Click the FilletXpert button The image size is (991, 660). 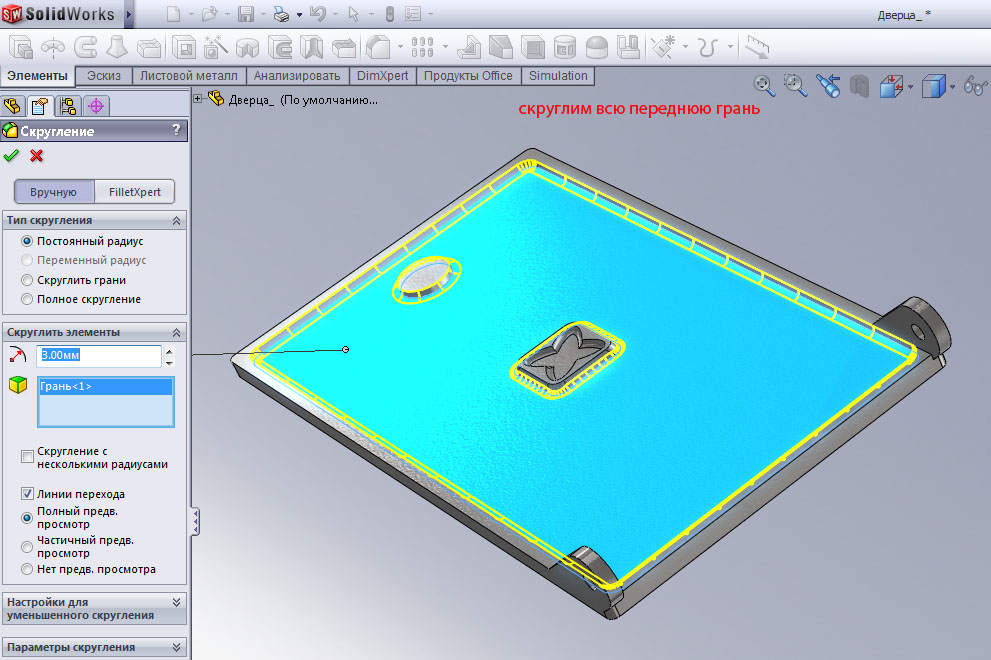(x=135, y=191)
